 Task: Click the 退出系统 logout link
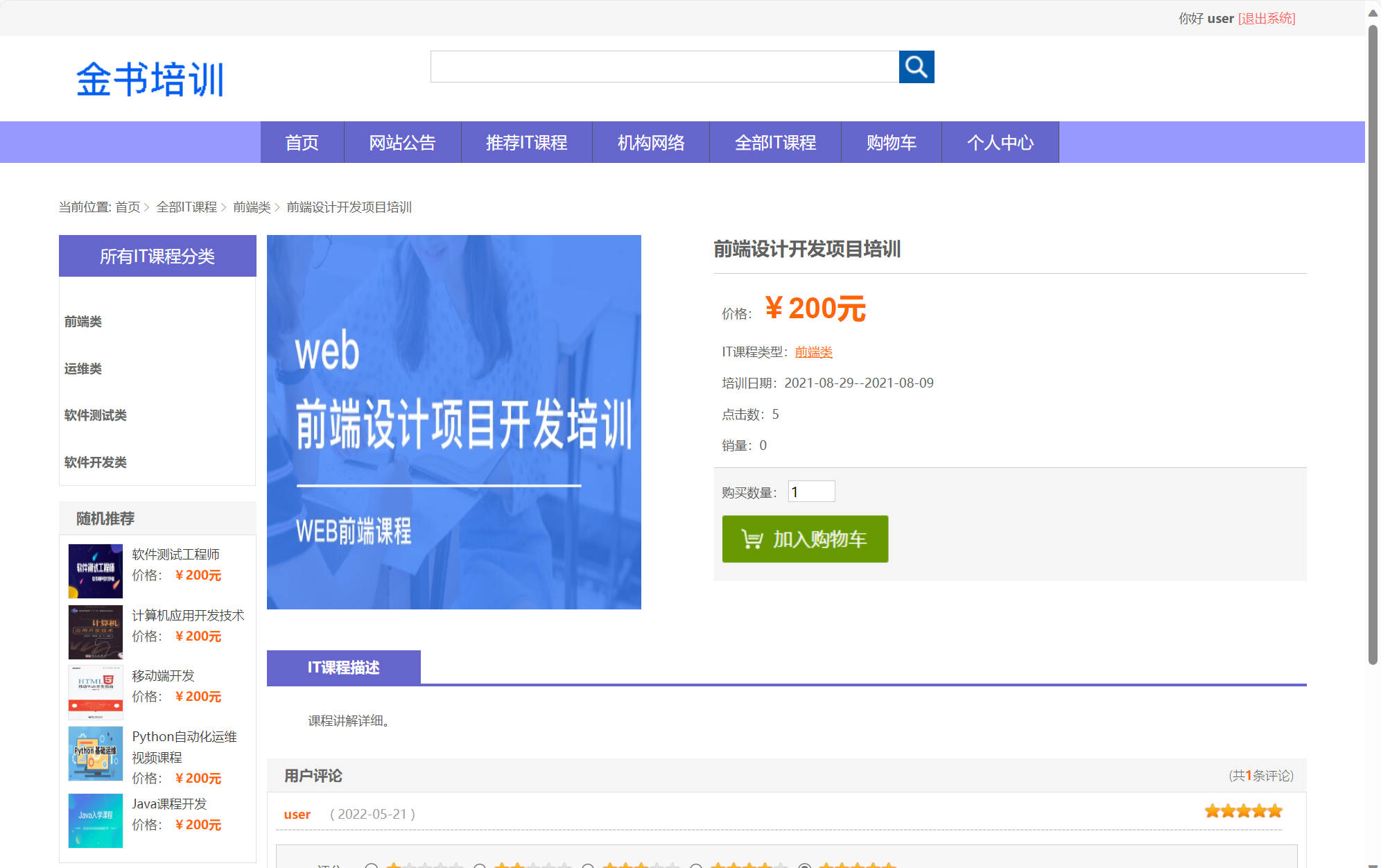tap(1266, 18)
